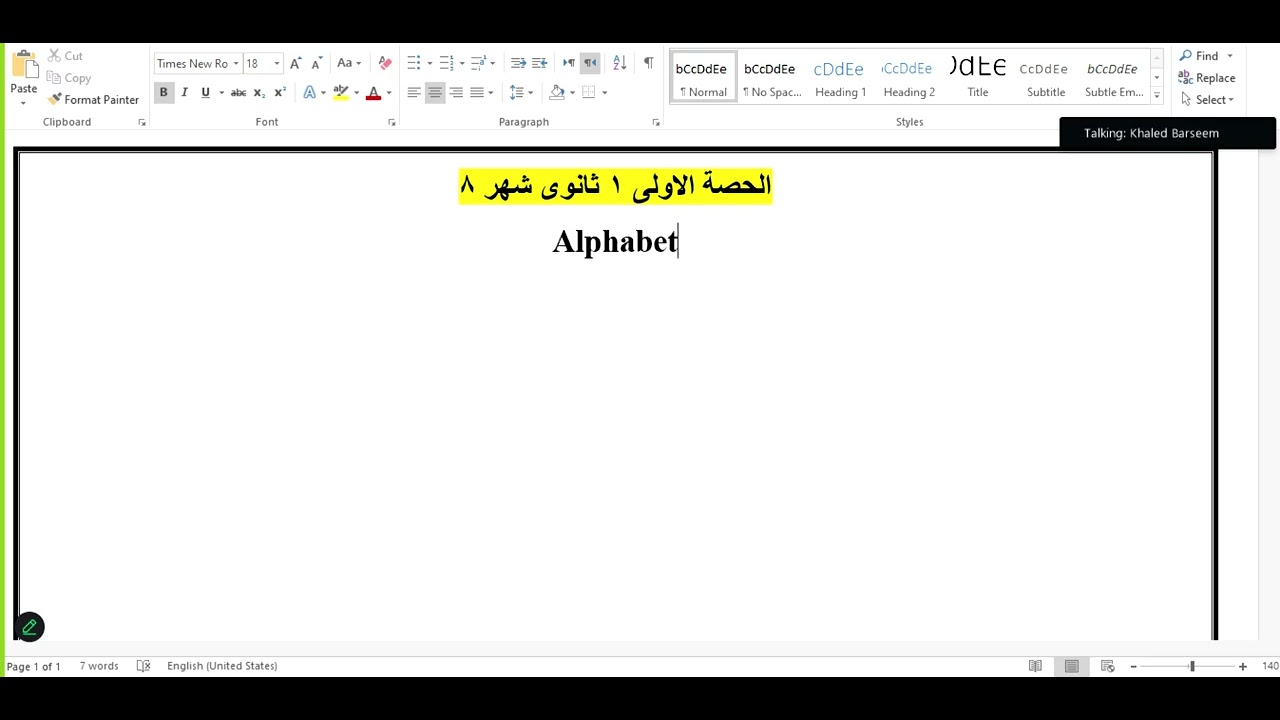Screen dimensions: 1280x720
Task: Apply the Normal style
Action: (703, 78)
